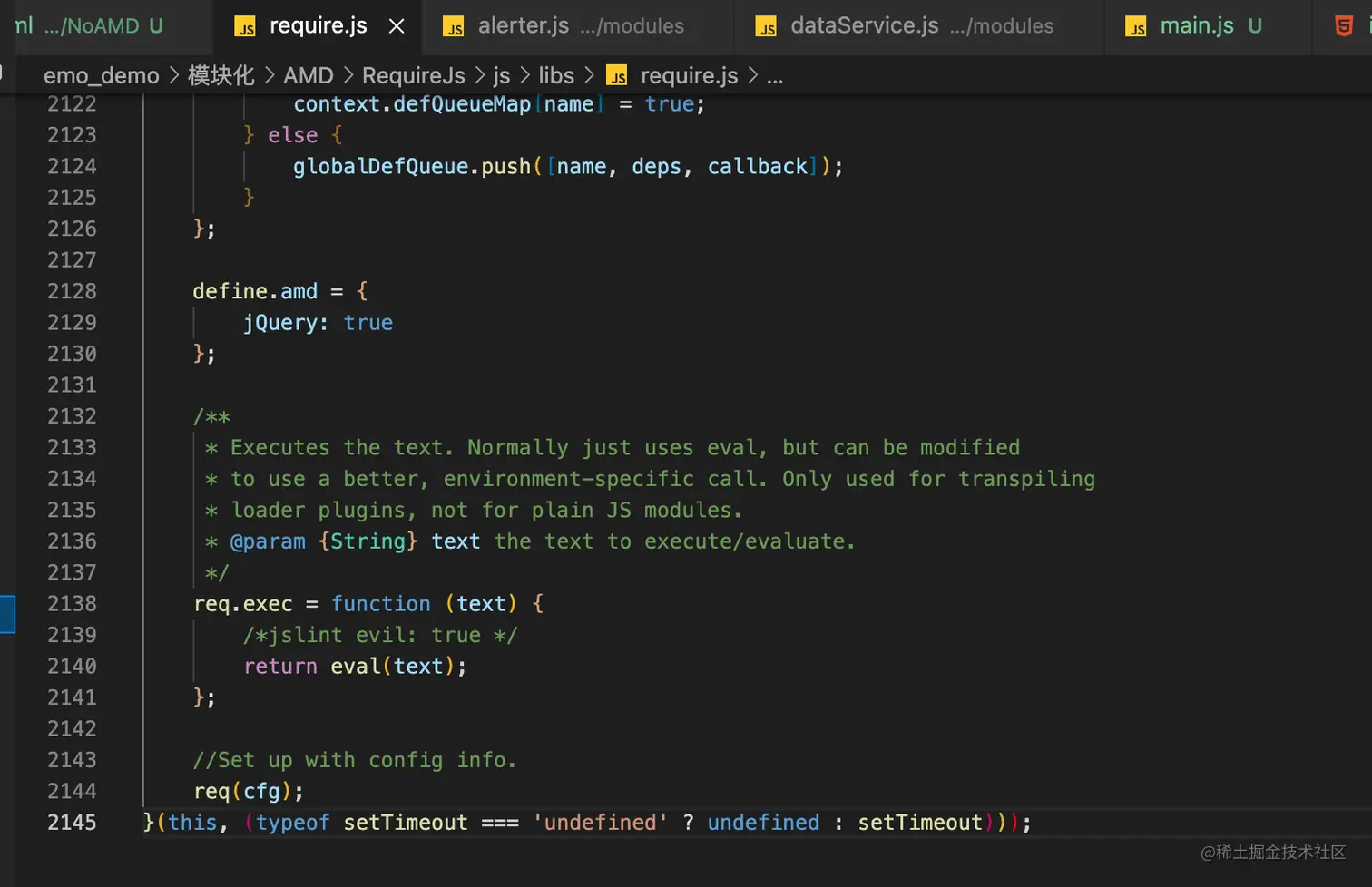
Task: Select the AMD breadcrumb folder
Action: tap(309, 75)
